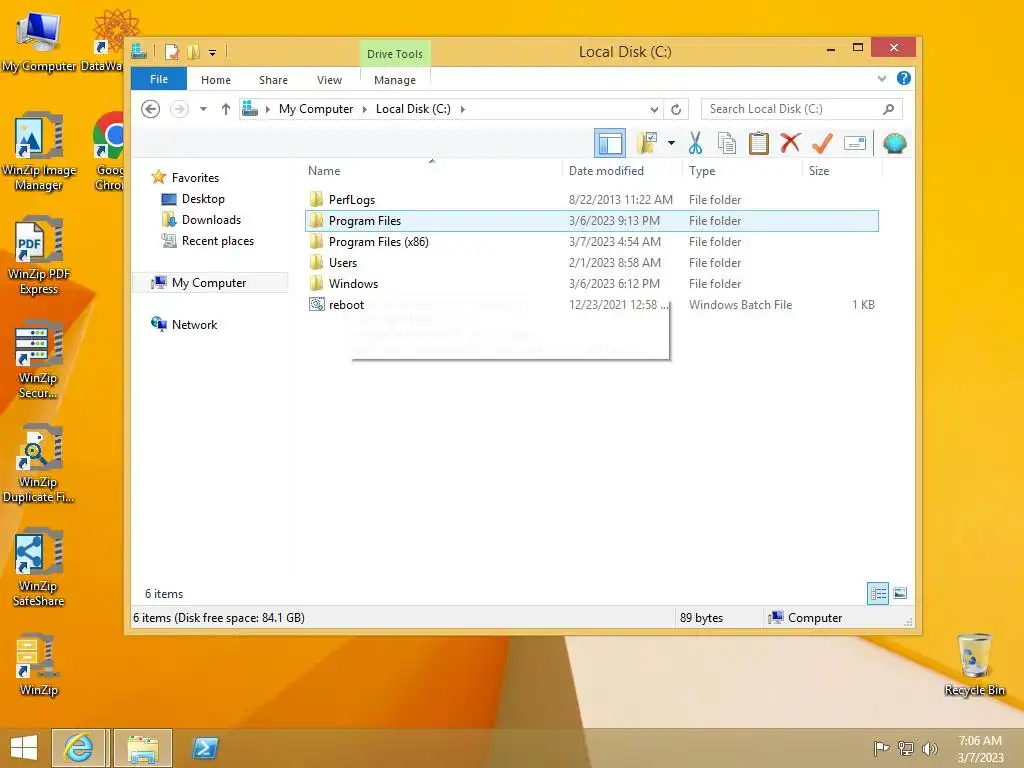Viewport: 1024px width, 768px height.
Task: Open the folder options toolbar icon
Action: click(x=647, y=143)
